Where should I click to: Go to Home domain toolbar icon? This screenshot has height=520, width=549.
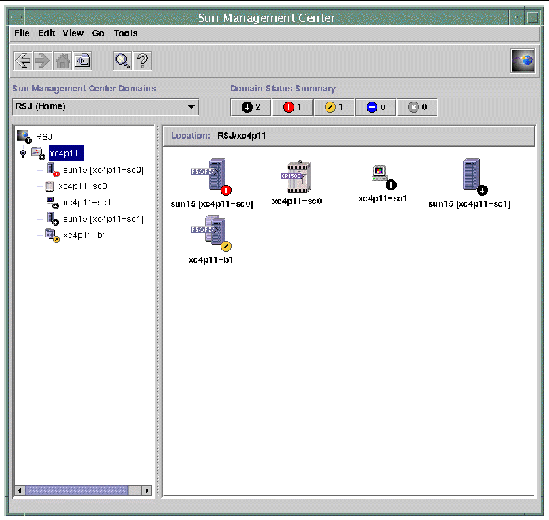coord(63,61)
